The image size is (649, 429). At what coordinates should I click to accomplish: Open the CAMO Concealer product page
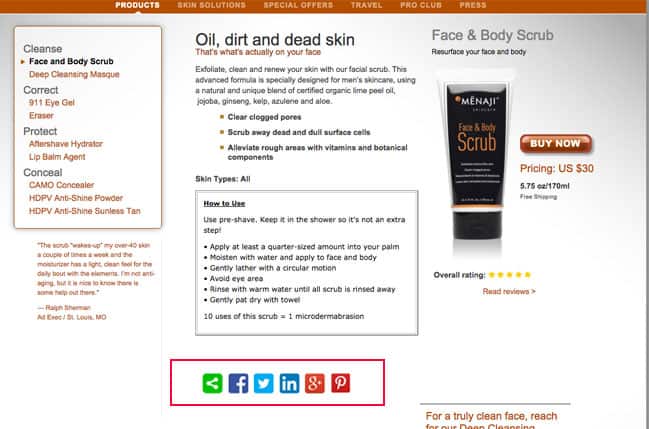pyautogui.click(x=61, y=185)
